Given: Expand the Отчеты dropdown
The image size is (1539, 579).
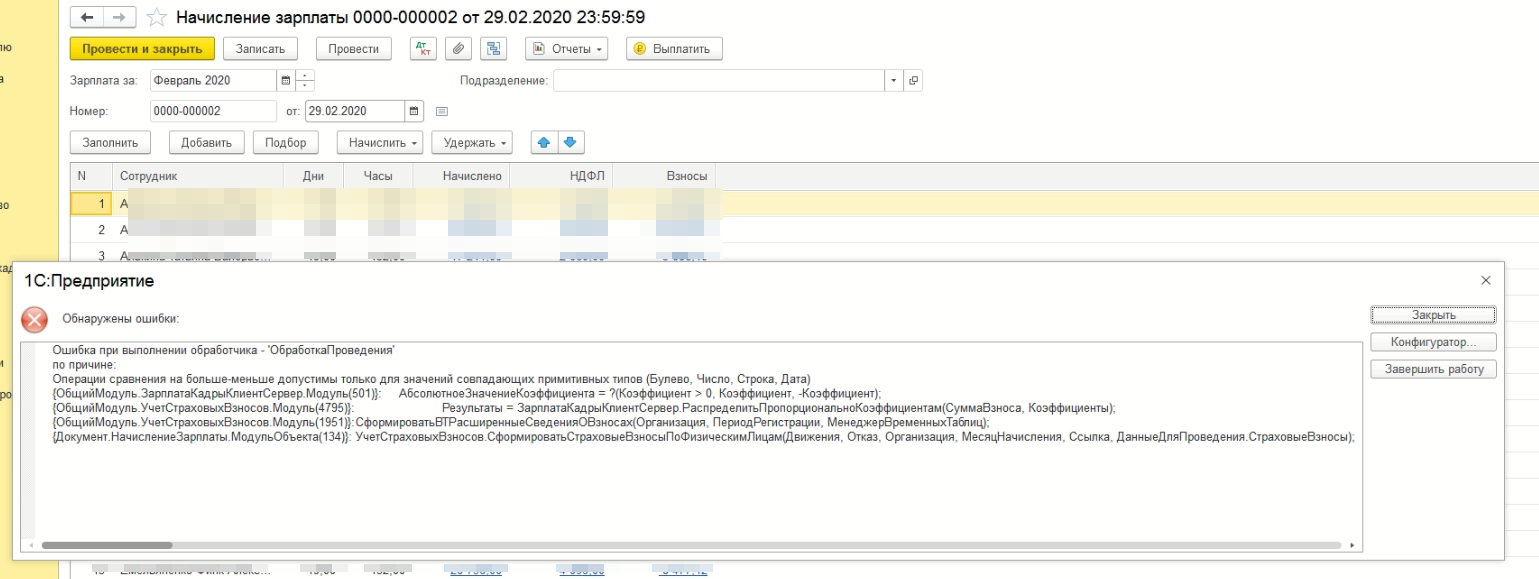Looking at the screenshot, I should pyautogui.click(x=567, y=49).
